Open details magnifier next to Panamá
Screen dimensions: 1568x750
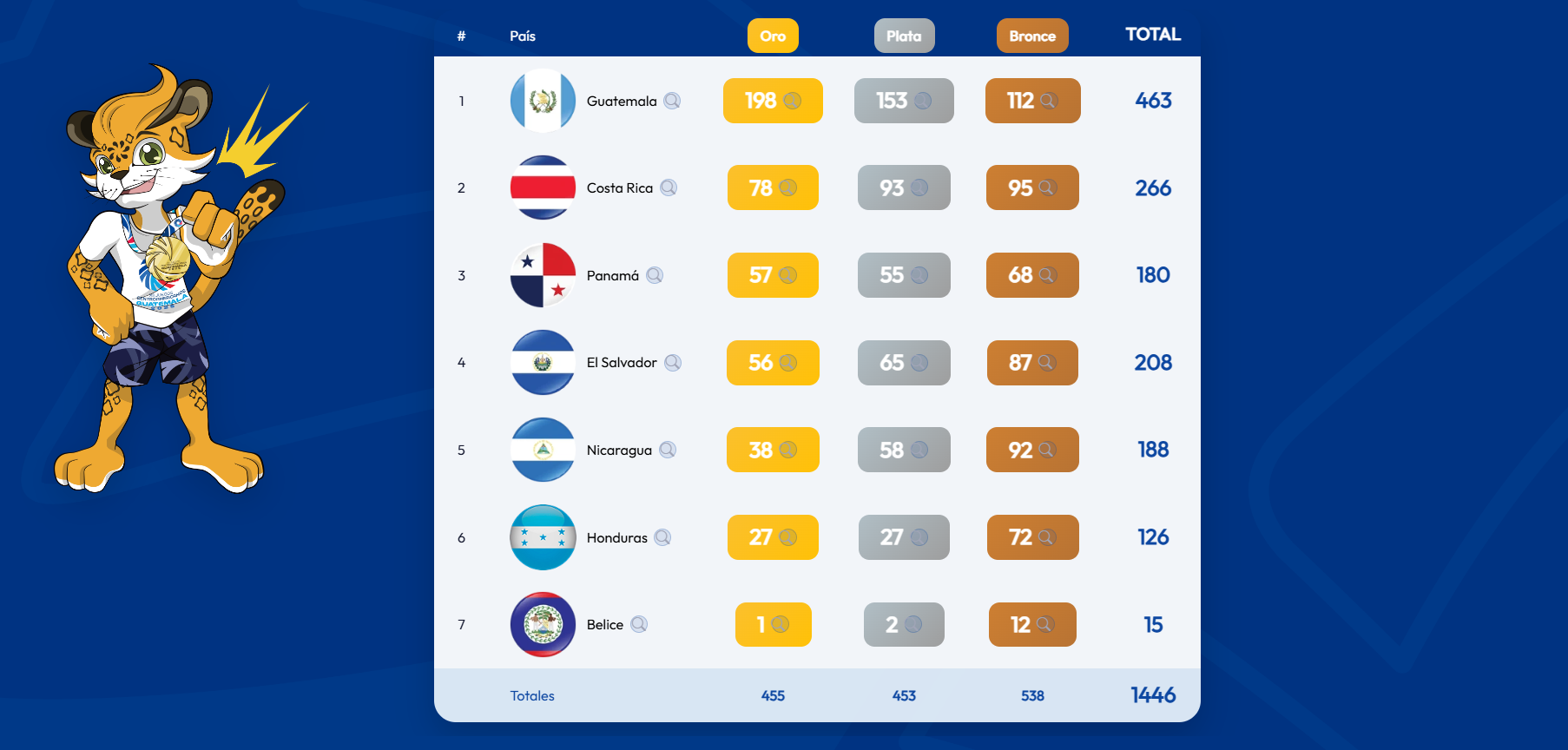(x=655, y=275)
